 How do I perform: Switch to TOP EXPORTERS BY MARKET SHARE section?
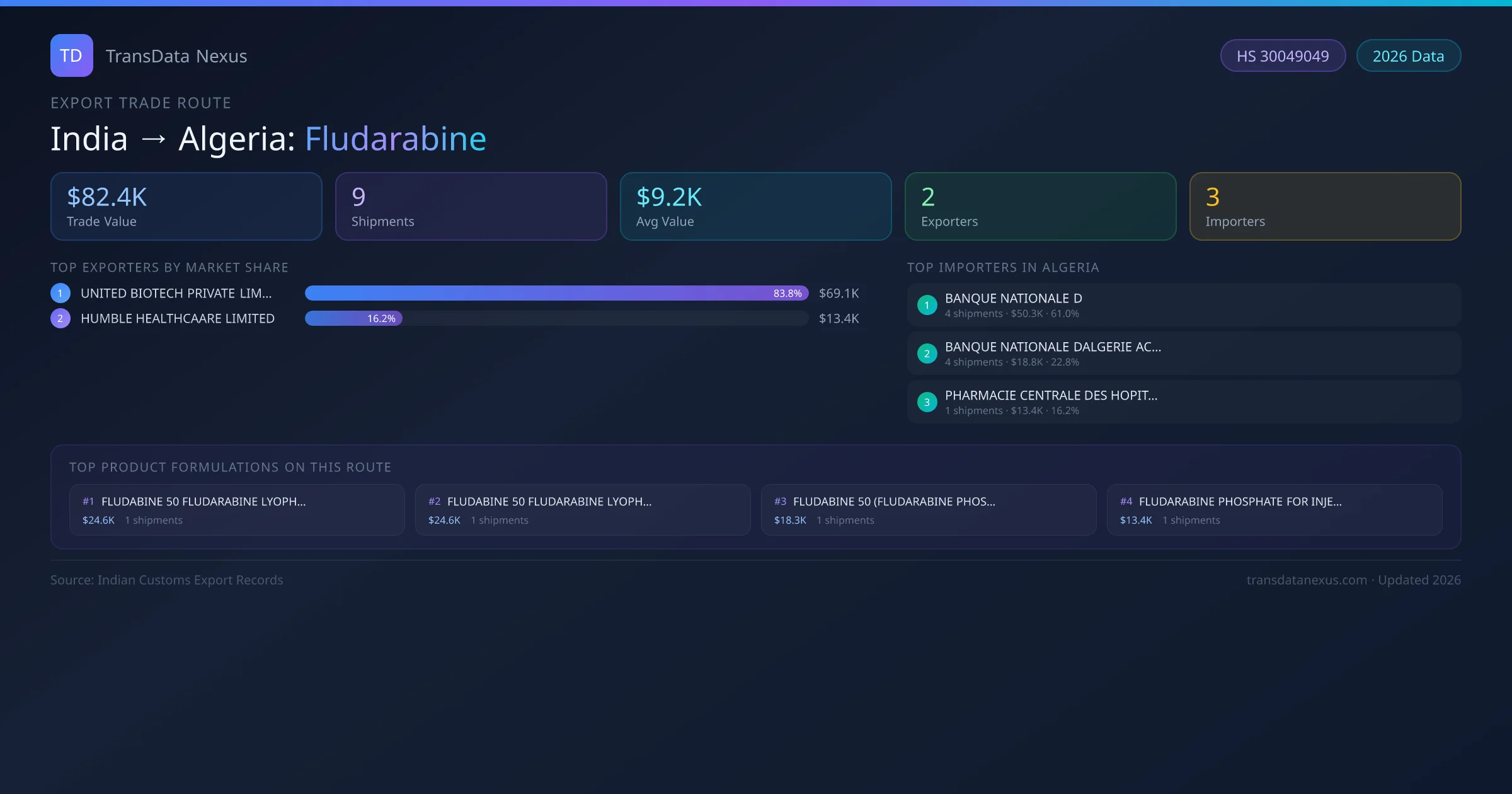169,267
